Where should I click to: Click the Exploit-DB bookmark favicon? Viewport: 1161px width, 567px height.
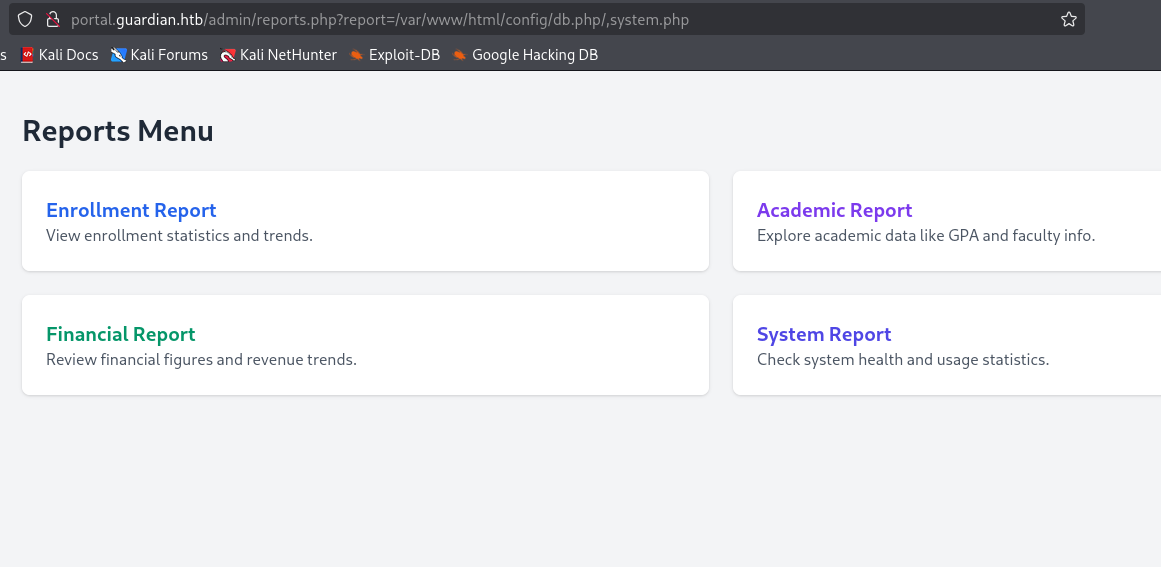click(x=356, y=55)
